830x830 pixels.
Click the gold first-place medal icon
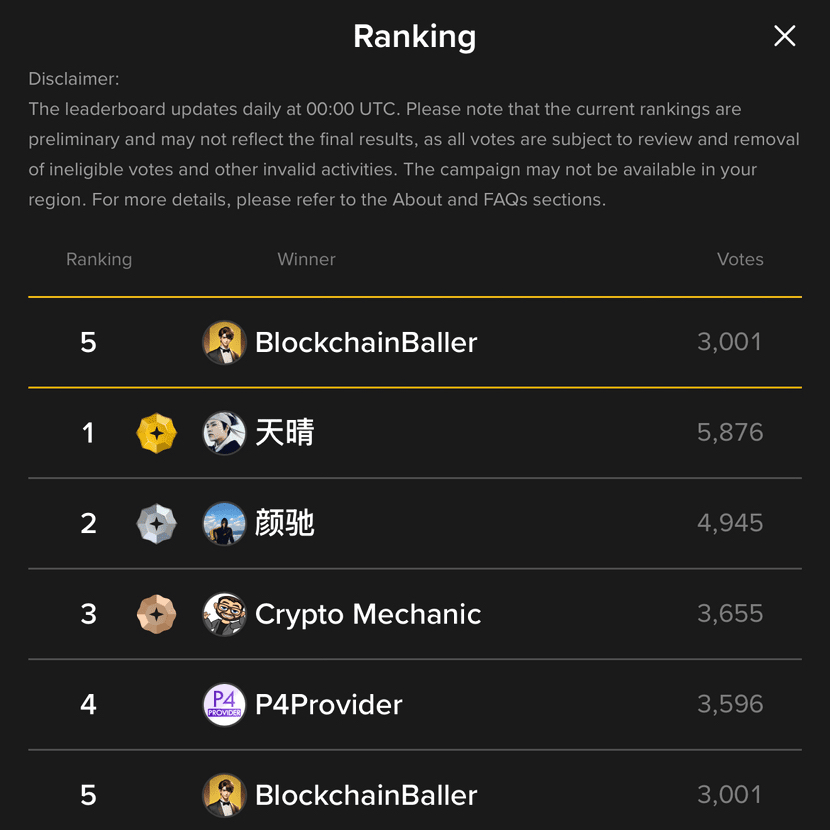[156, 433]
